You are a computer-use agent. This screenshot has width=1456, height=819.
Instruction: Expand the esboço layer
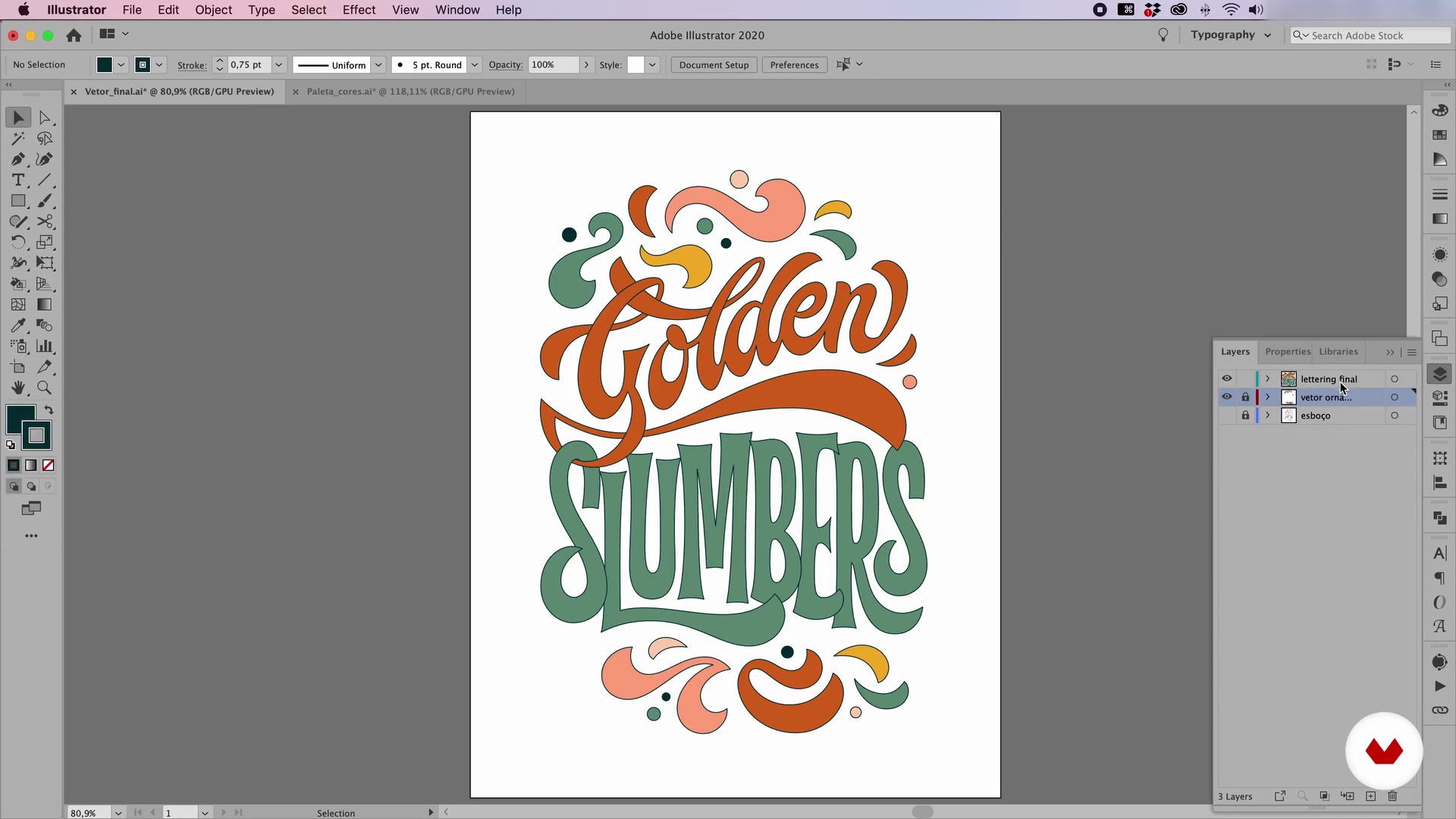(1267, 416)
